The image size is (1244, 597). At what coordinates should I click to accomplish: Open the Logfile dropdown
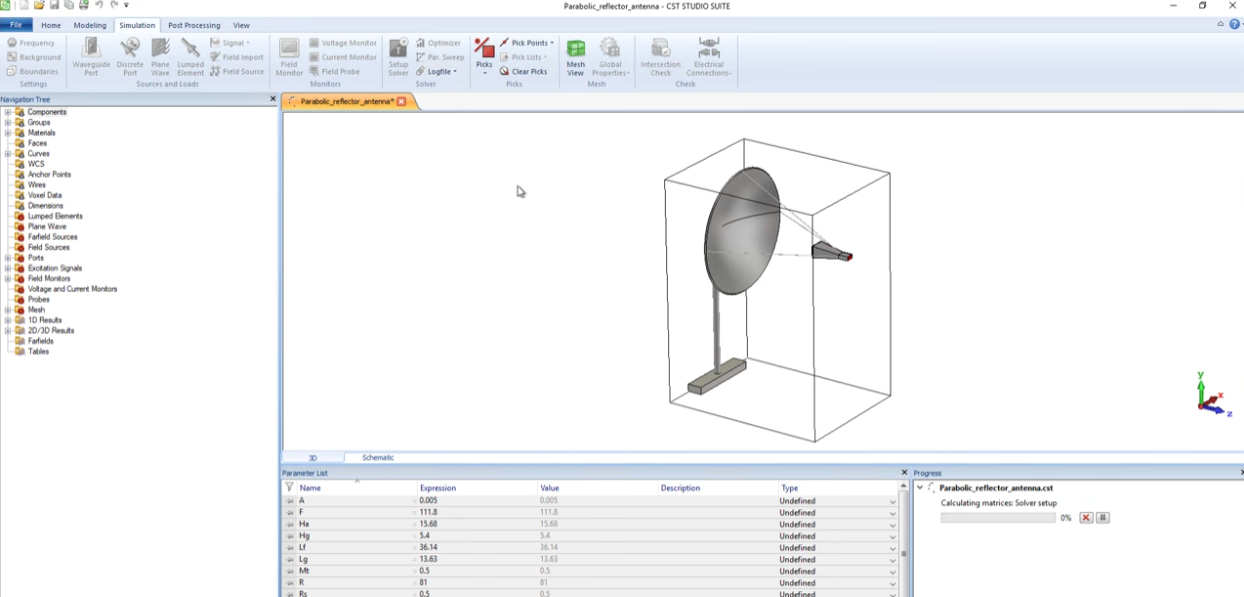pos(436,71)
